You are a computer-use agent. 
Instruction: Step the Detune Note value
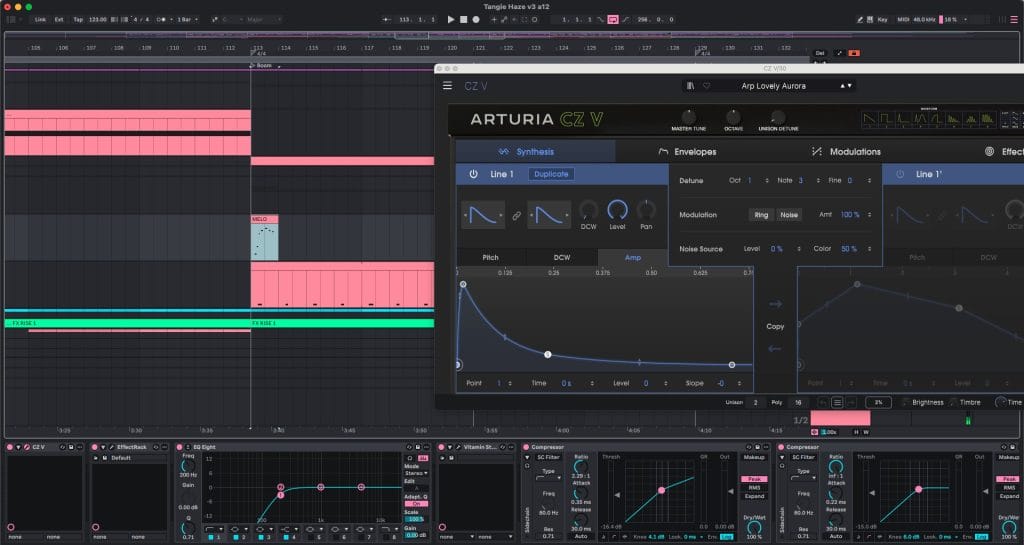818,181
